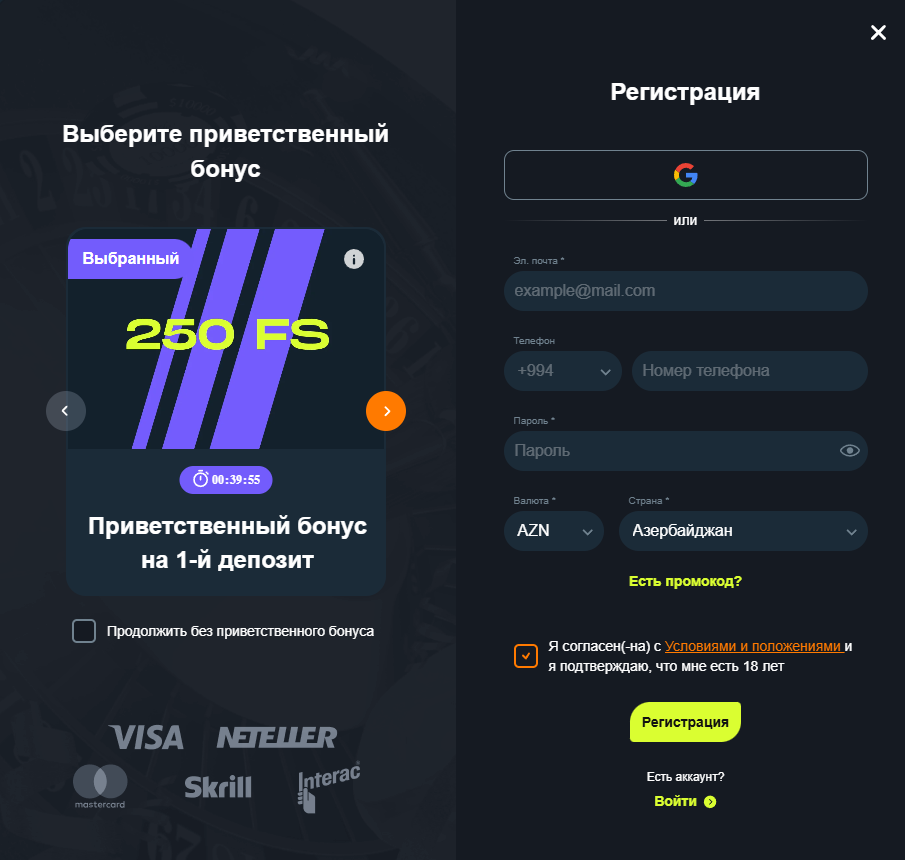
Task: Open the AZN currency dropdown
Action: point(554,530)
